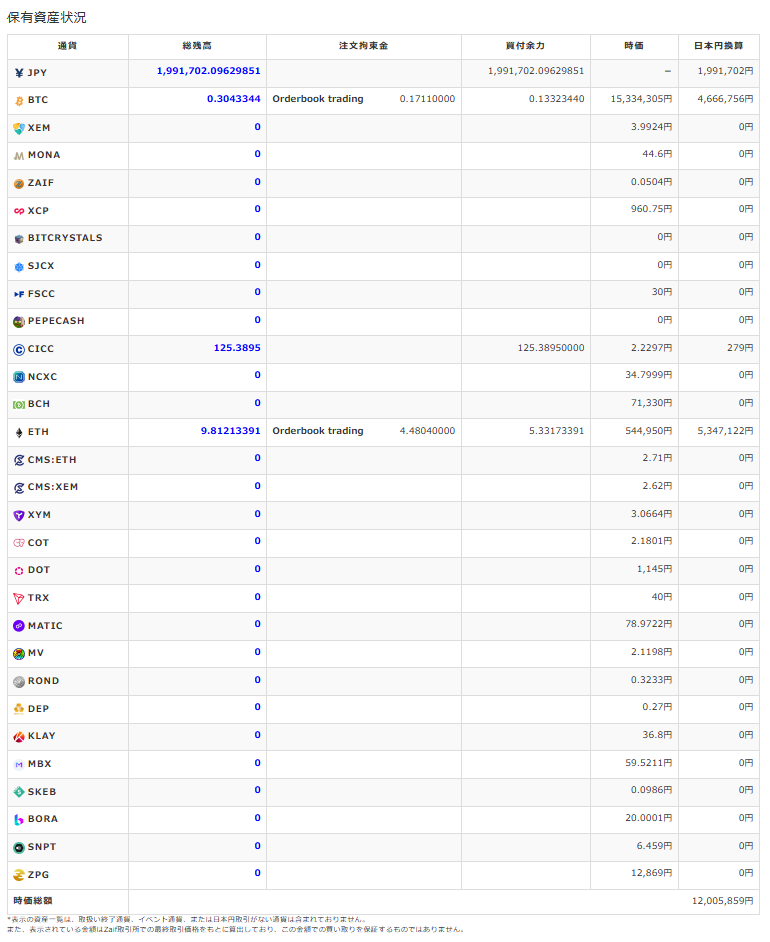Click the ETH ethereum icon
770x942 pixels.
[x=19, y=433]
